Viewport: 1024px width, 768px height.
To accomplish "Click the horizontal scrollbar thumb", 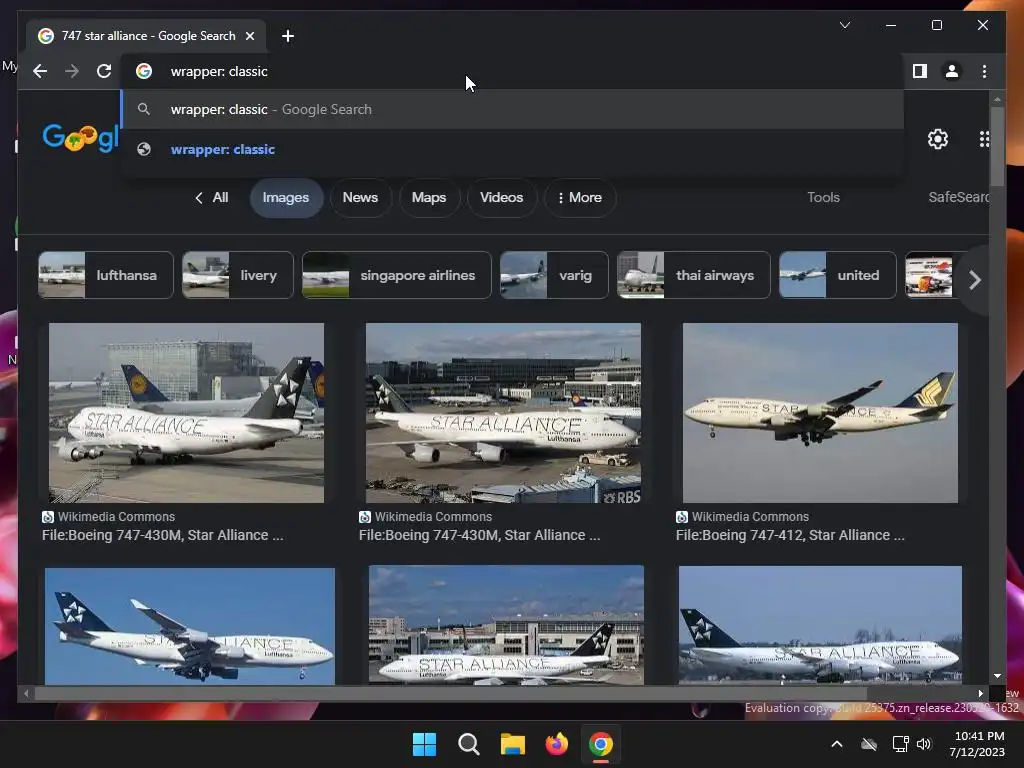I will coord(451,694).
